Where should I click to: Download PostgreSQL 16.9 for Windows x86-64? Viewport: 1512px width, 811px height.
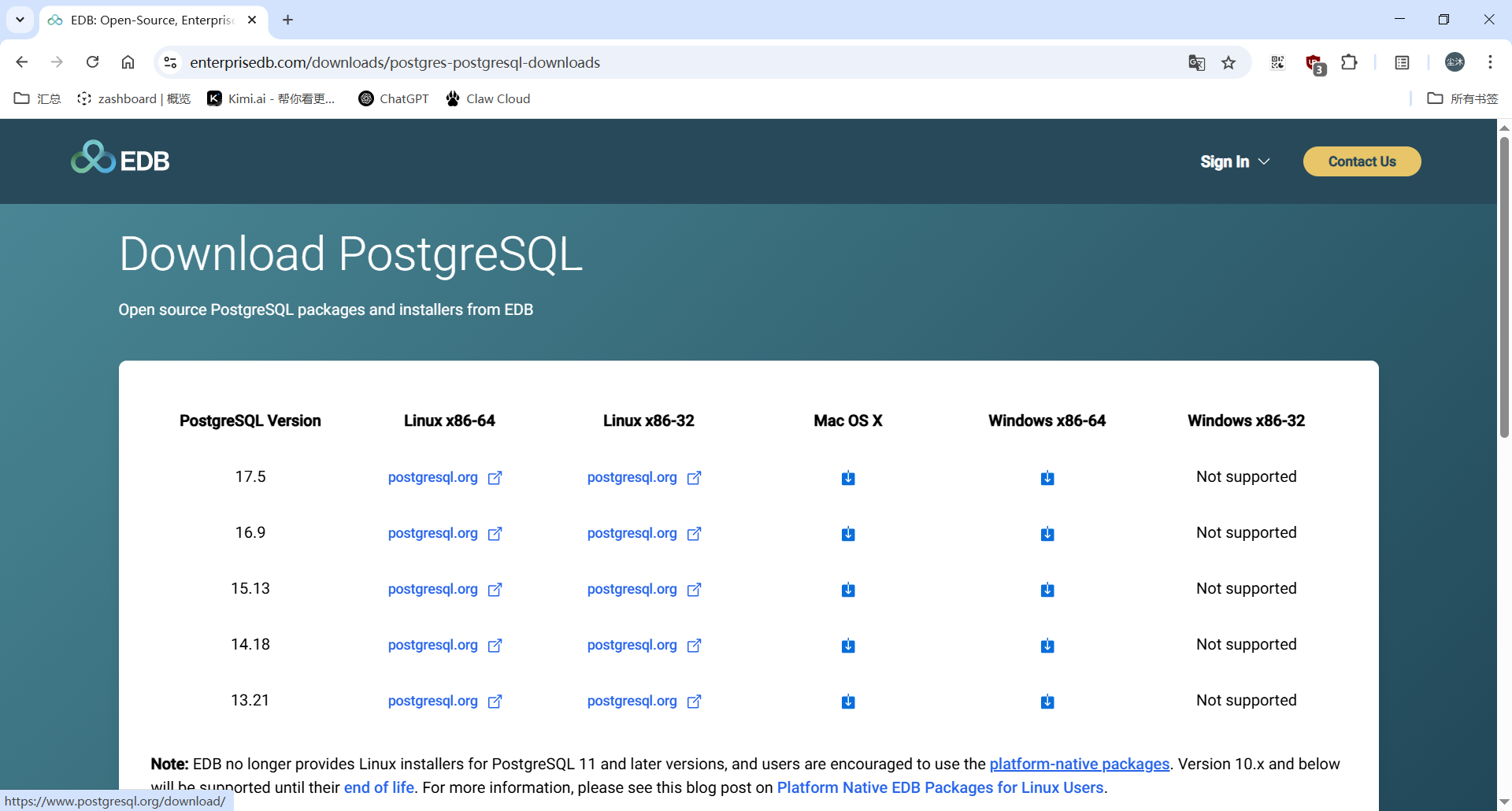(1047, 534)
